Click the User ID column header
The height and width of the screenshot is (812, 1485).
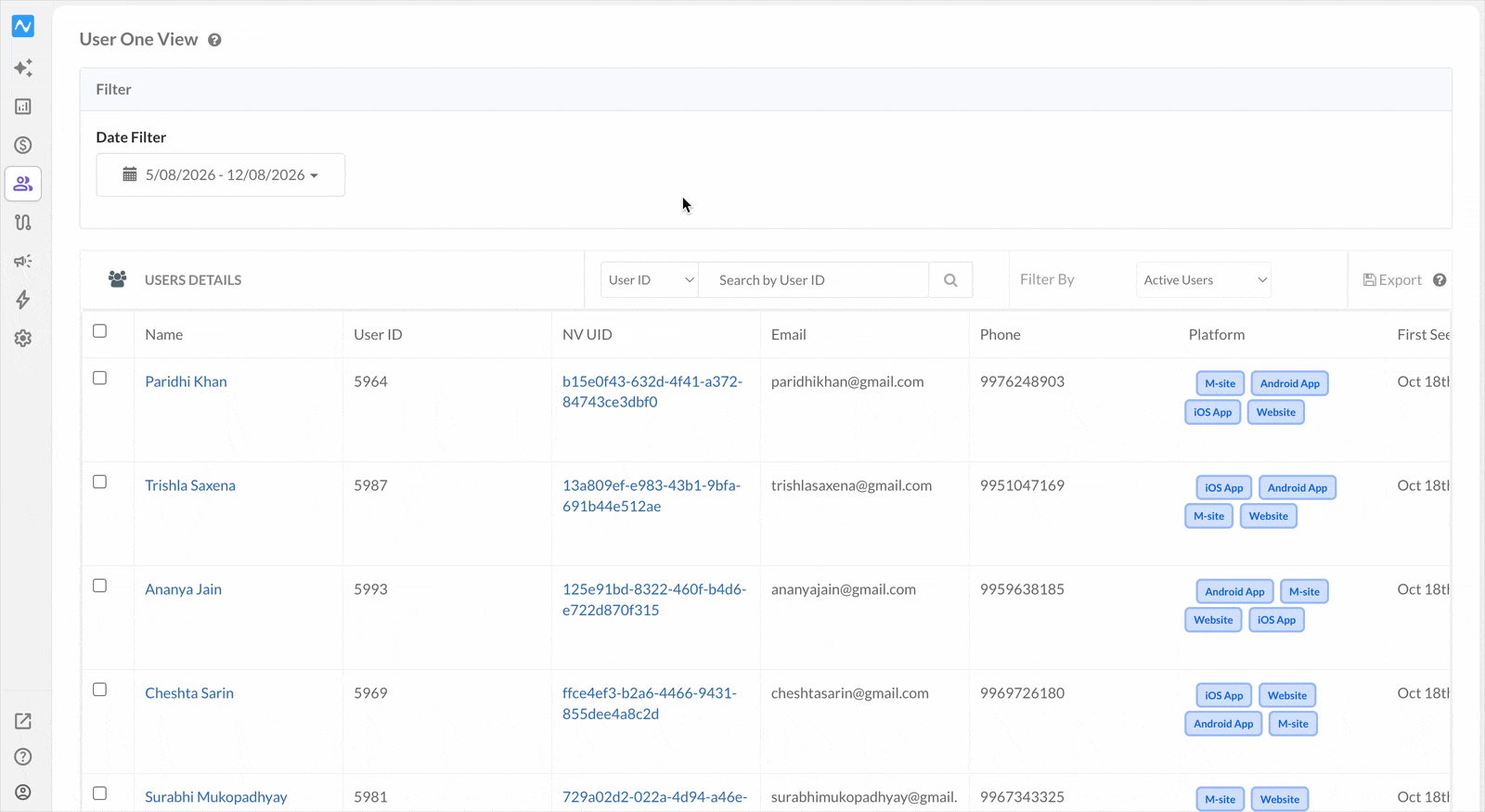378,335
